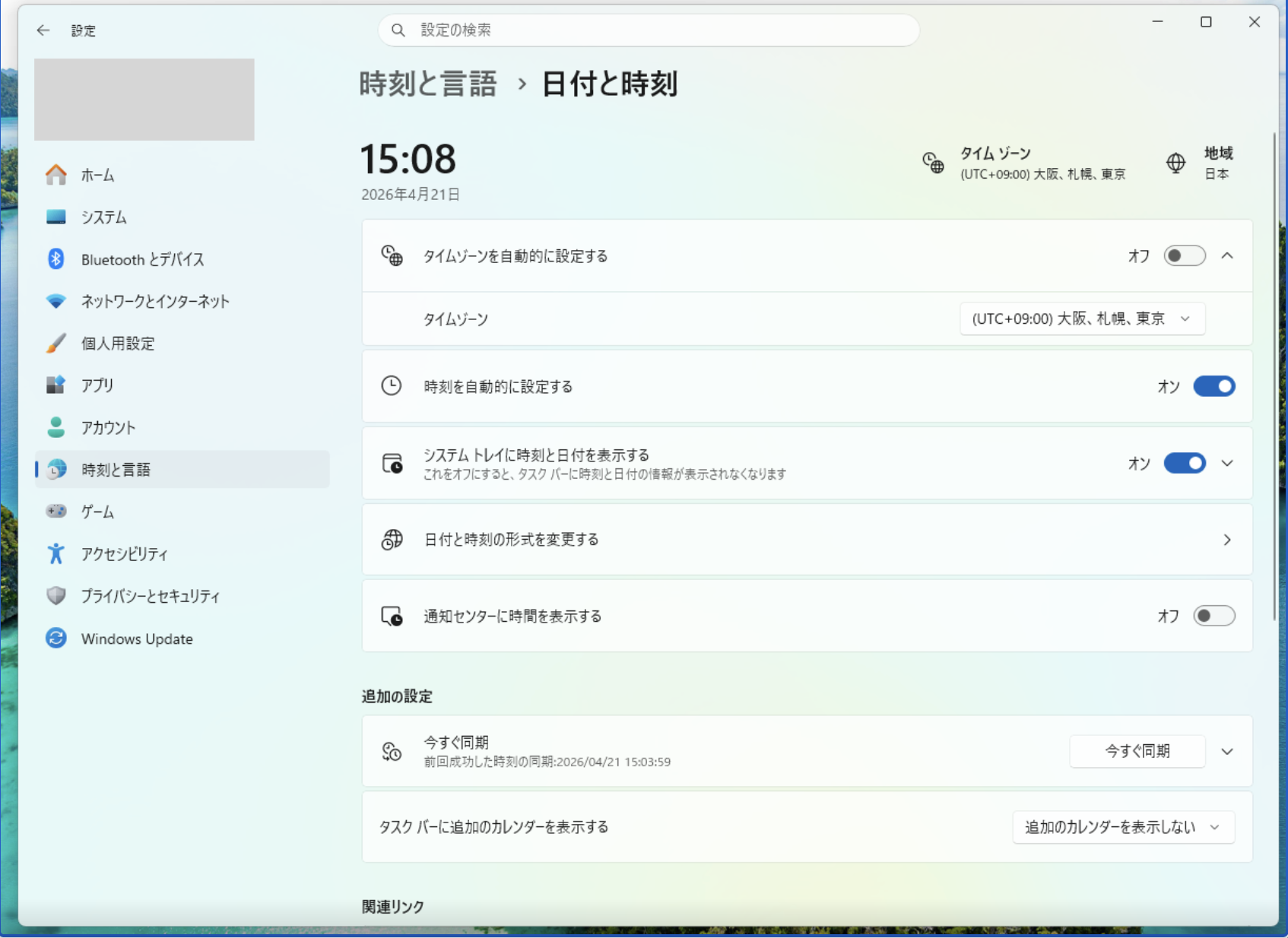Enable タイムゾーンを自動的に設定する toggle

[x=1184, y=256]
